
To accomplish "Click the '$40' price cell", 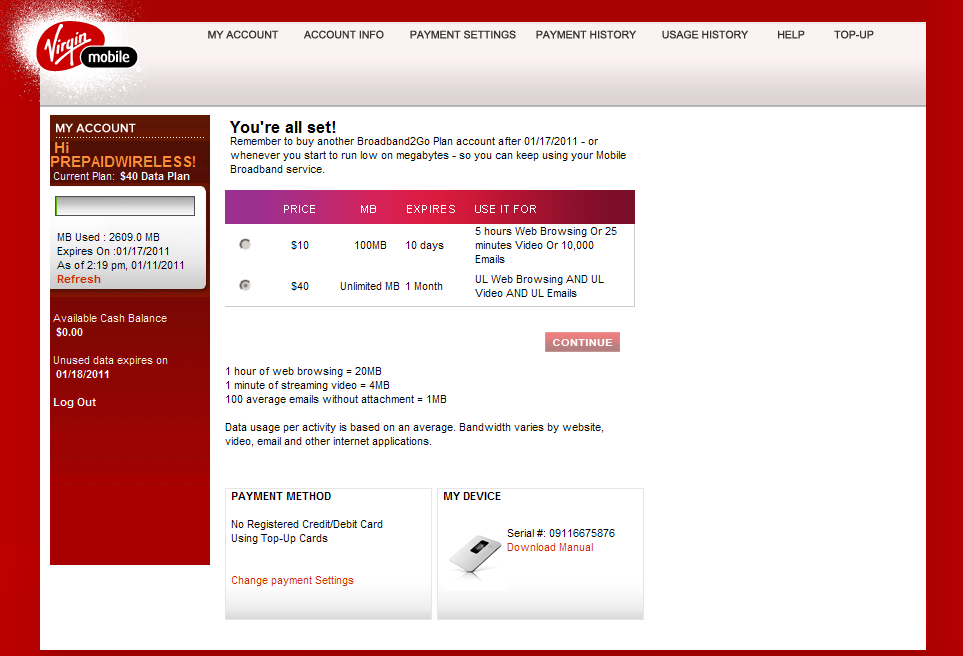I will click(300, 286).
